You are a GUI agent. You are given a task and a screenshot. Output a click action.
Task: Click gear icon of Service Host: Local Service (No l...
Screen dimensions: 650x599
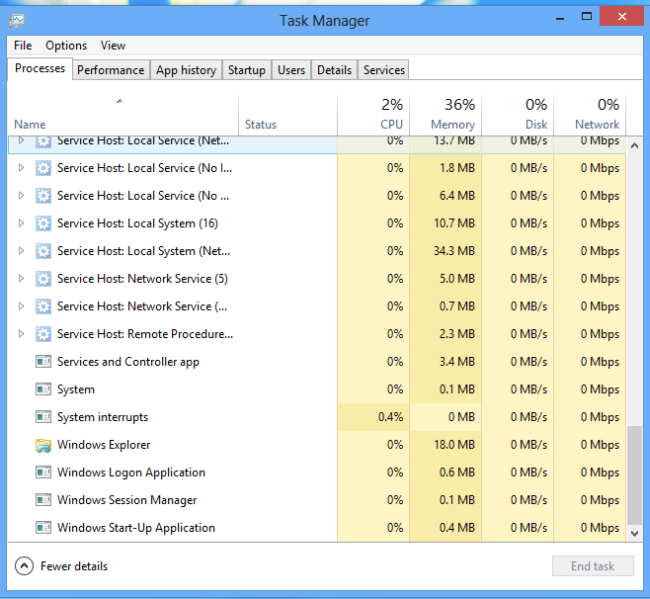coord(43,168)
